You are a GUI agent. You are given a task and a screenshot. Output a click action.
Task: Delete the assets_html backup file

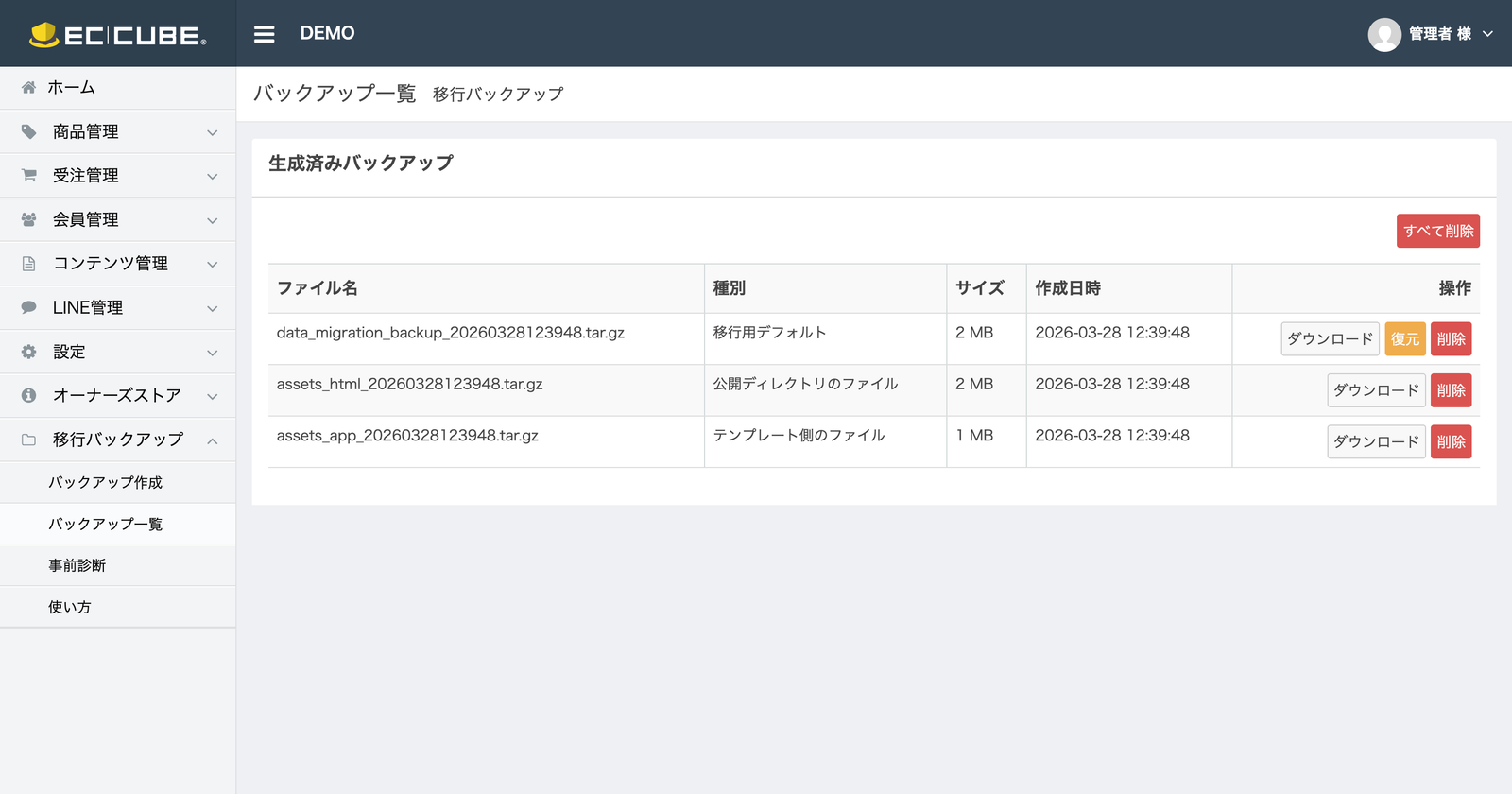(x=1452, y=390)
